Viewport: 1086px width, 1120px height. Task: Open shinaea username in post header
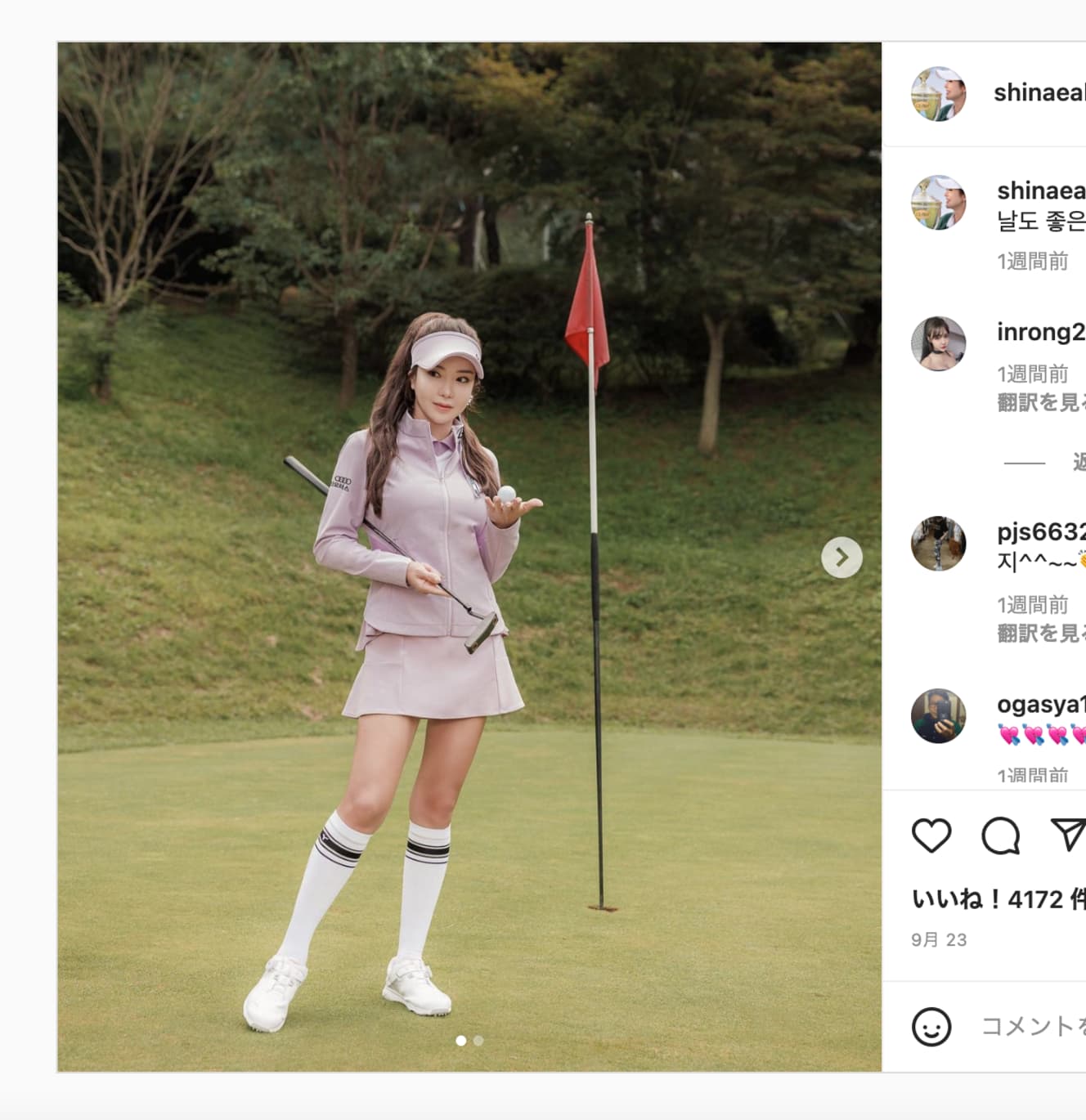(x=1039, y=93)
